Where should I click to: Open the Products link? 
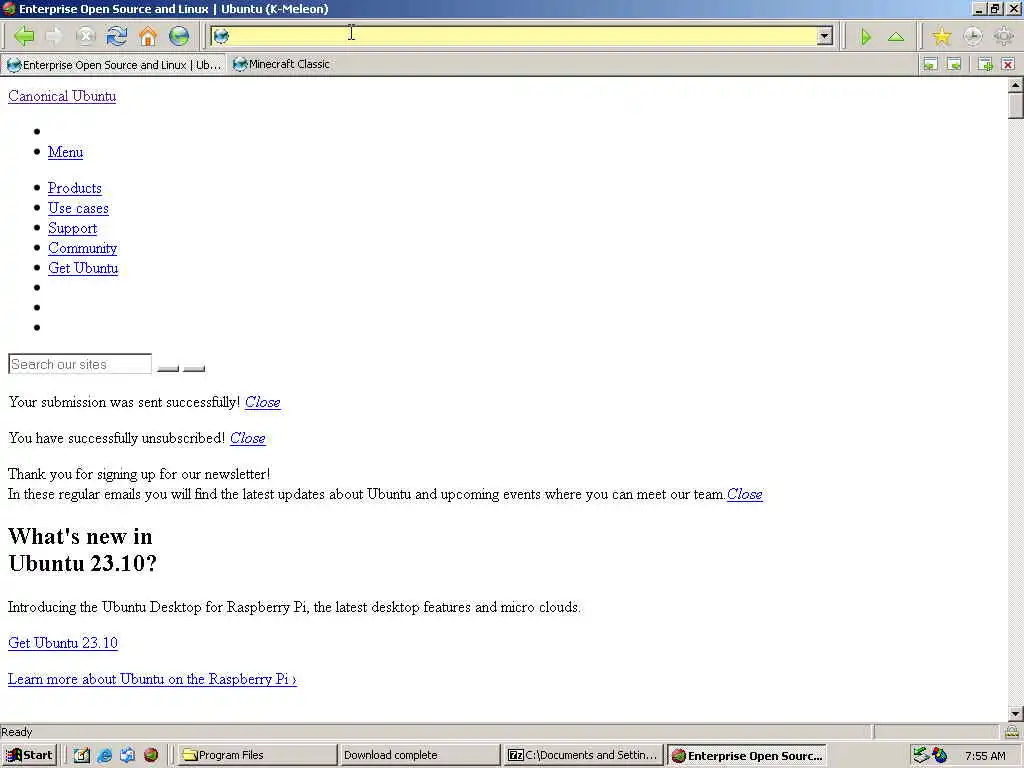pyautogui.click(x=74, y=188)
